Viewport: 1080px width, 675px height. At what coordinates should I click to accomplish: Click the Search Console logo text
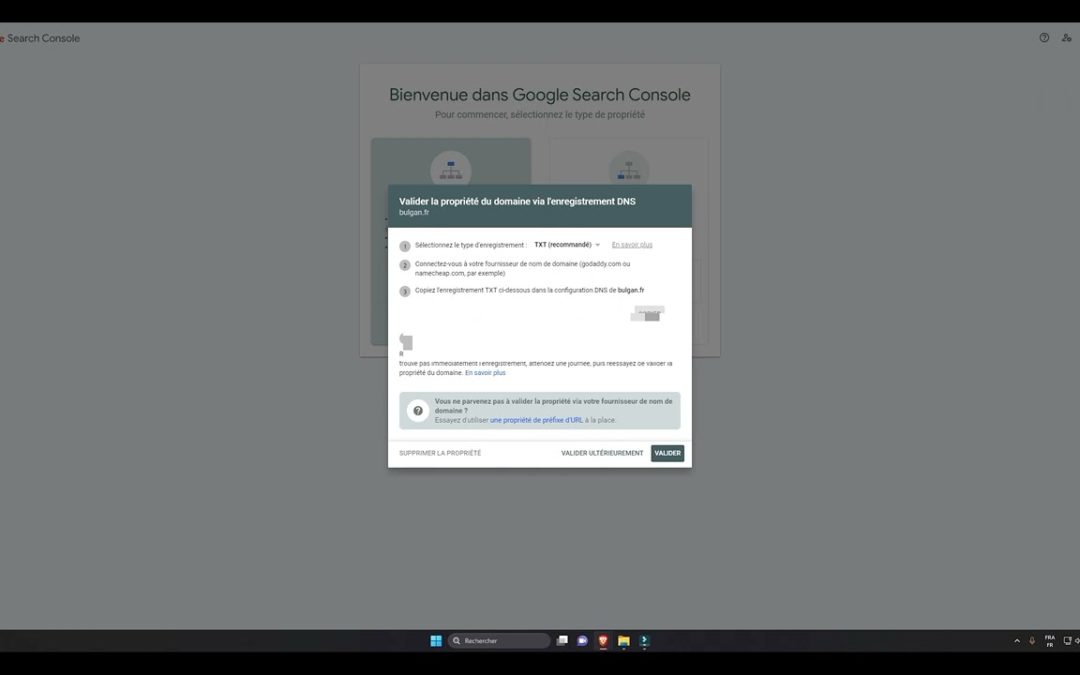click(x=40, y=39)
